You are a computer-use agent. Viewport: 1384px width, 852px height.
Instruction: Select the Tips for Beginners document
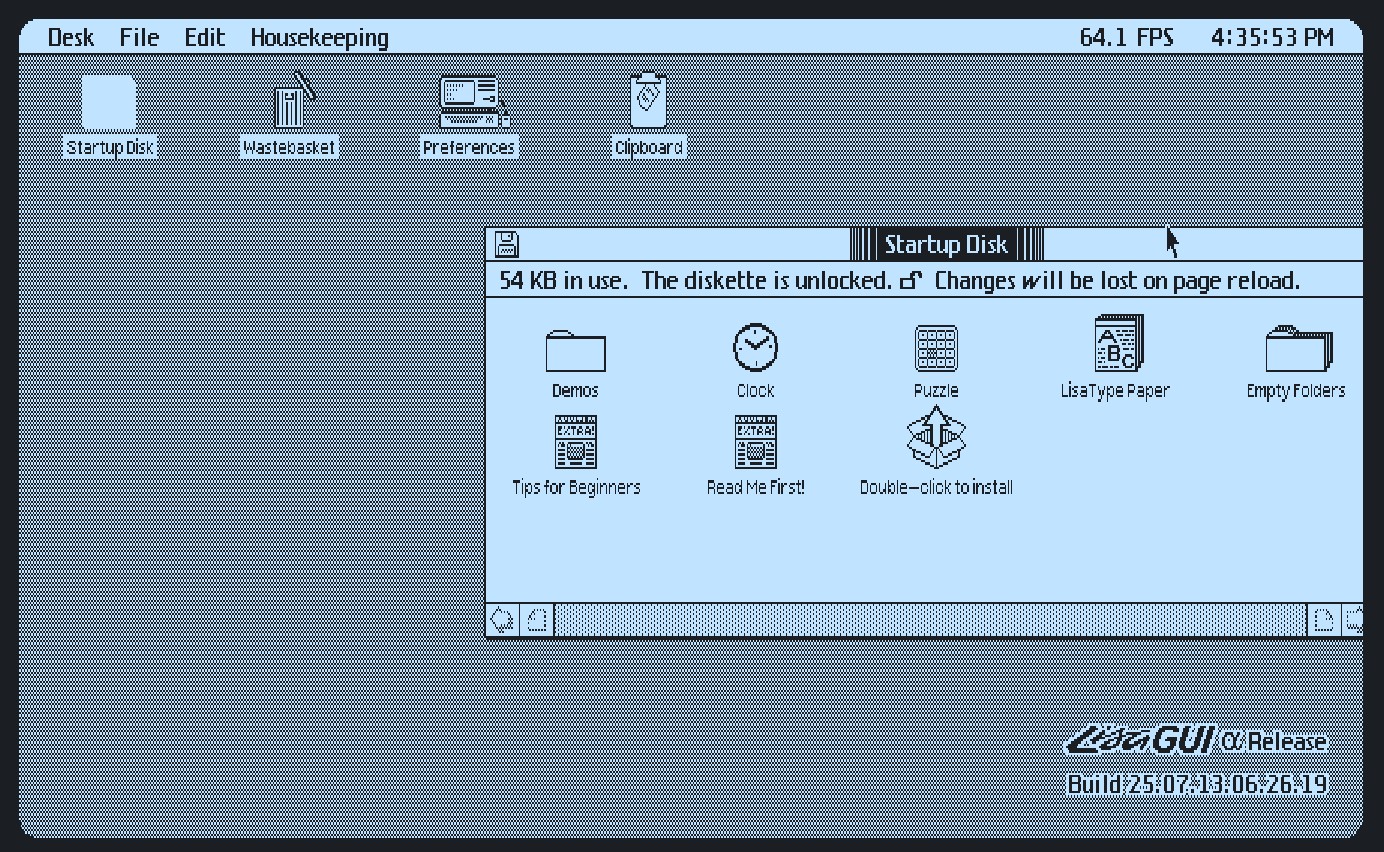point(576,442)
